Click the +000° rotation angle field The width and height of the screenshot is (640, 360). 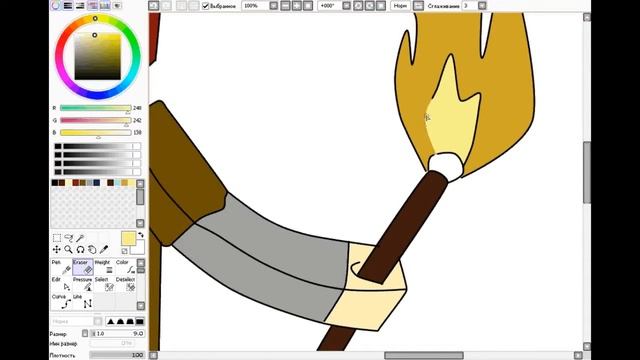tap(329, 6)
